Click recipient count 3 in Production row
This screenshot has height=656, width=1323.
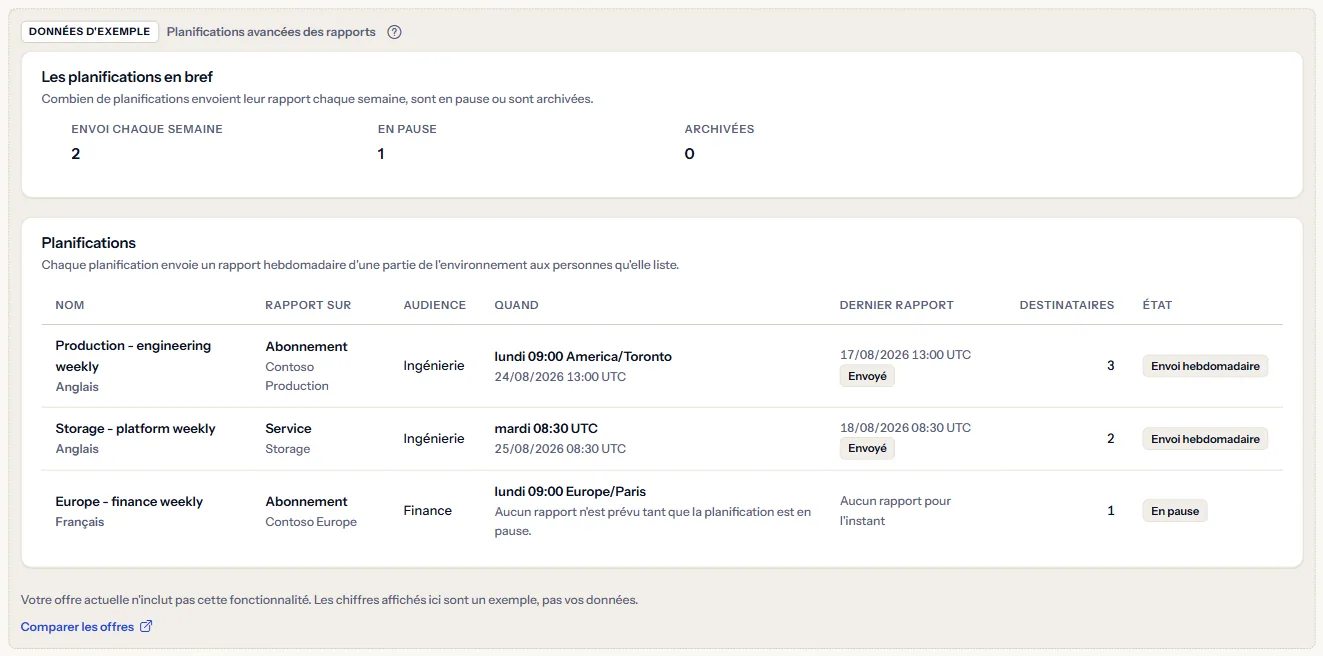click(x=1110, y=366)
